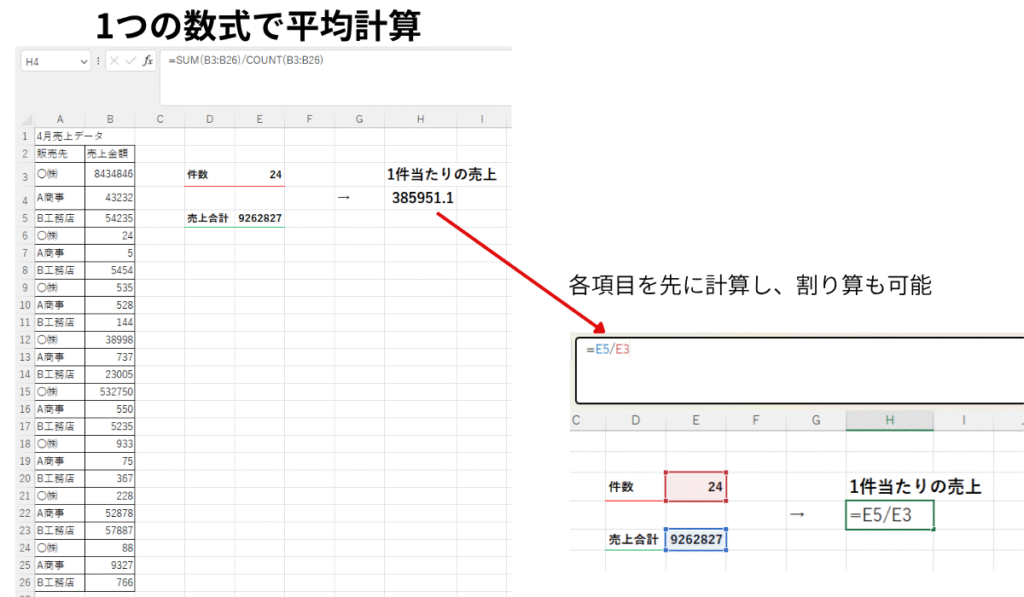Screen dimensions: 1024x597
Task: Select row 15 header
Action: click(x=24, y=389)
